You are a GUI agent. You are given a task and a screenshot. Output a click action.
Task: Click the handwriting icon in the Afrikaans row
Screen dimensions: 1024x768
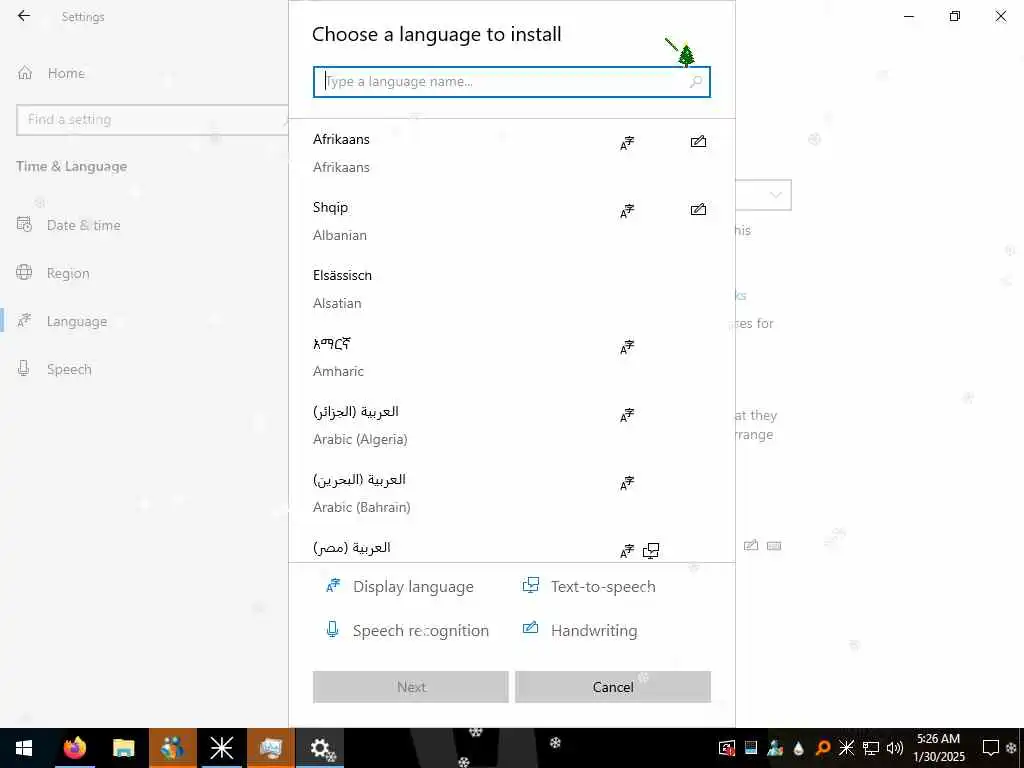pyautogui.click(x=698, y=141)
